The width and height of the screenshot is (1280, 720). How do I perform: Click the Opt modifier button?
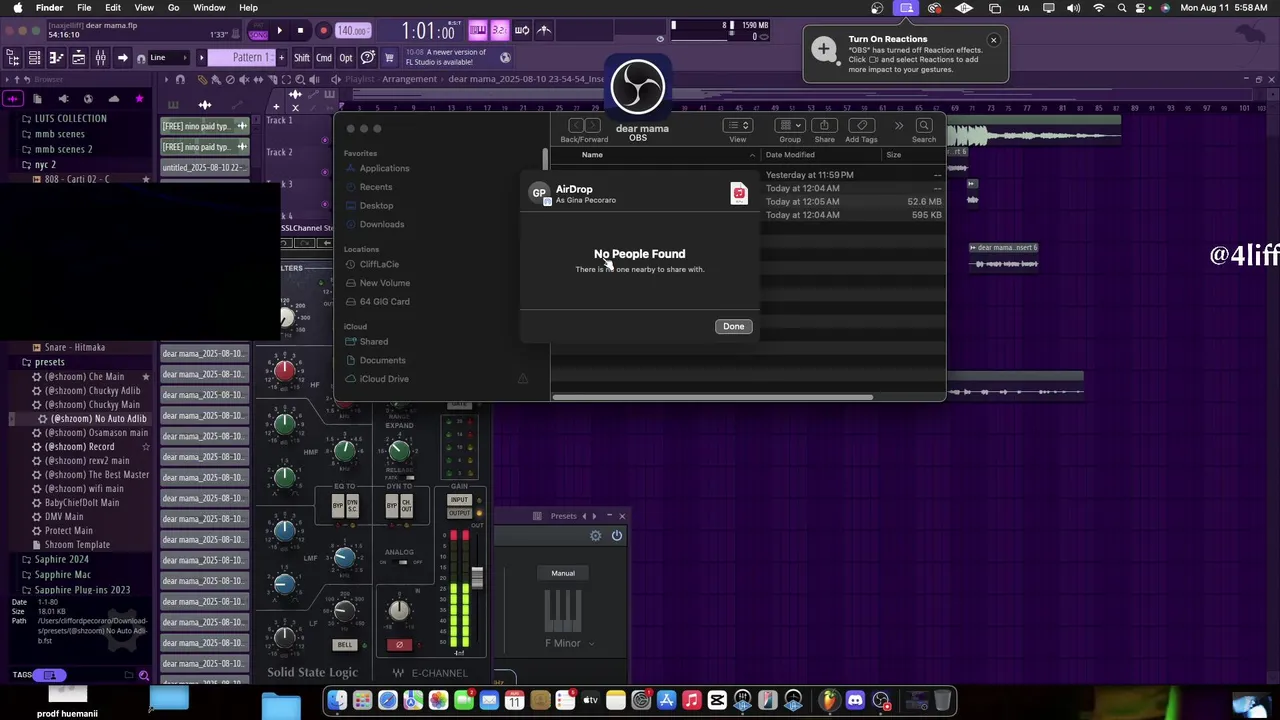(345, 58)
